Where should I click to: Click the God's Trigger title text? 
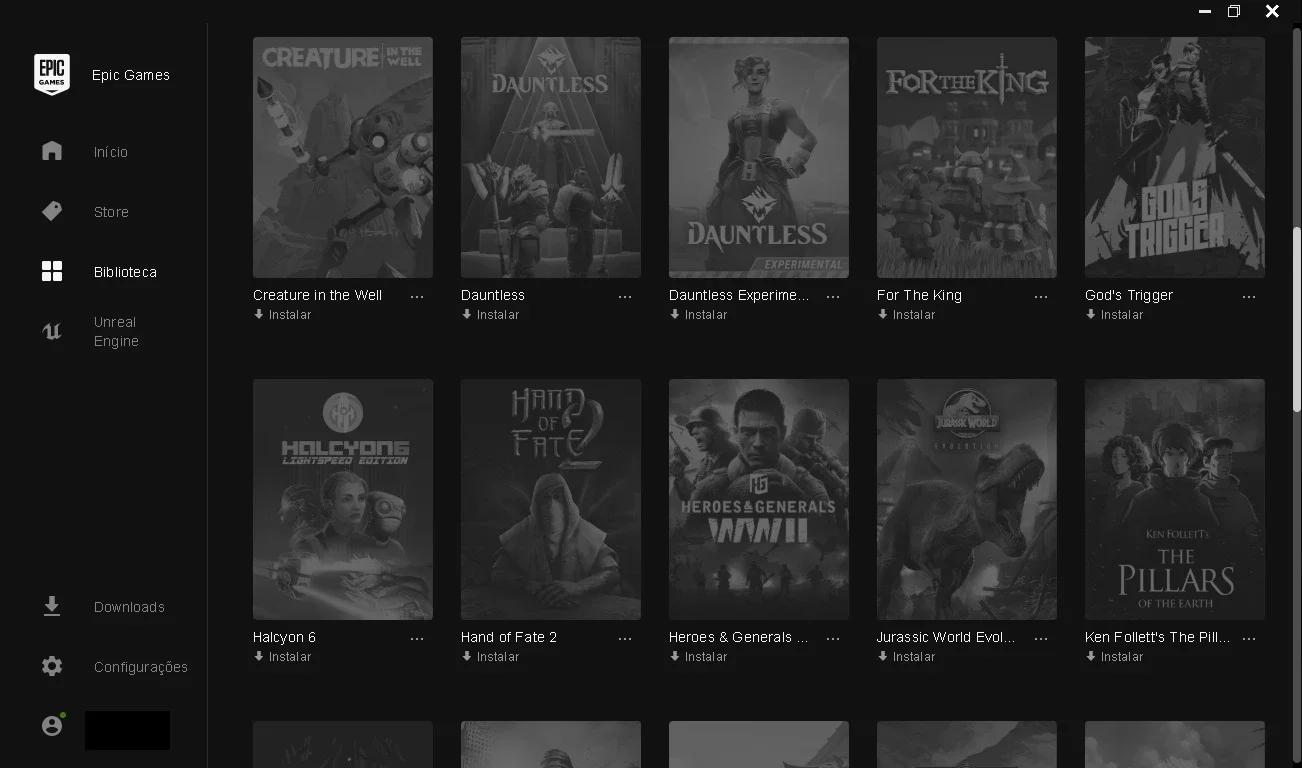[x=1129, y=295]
